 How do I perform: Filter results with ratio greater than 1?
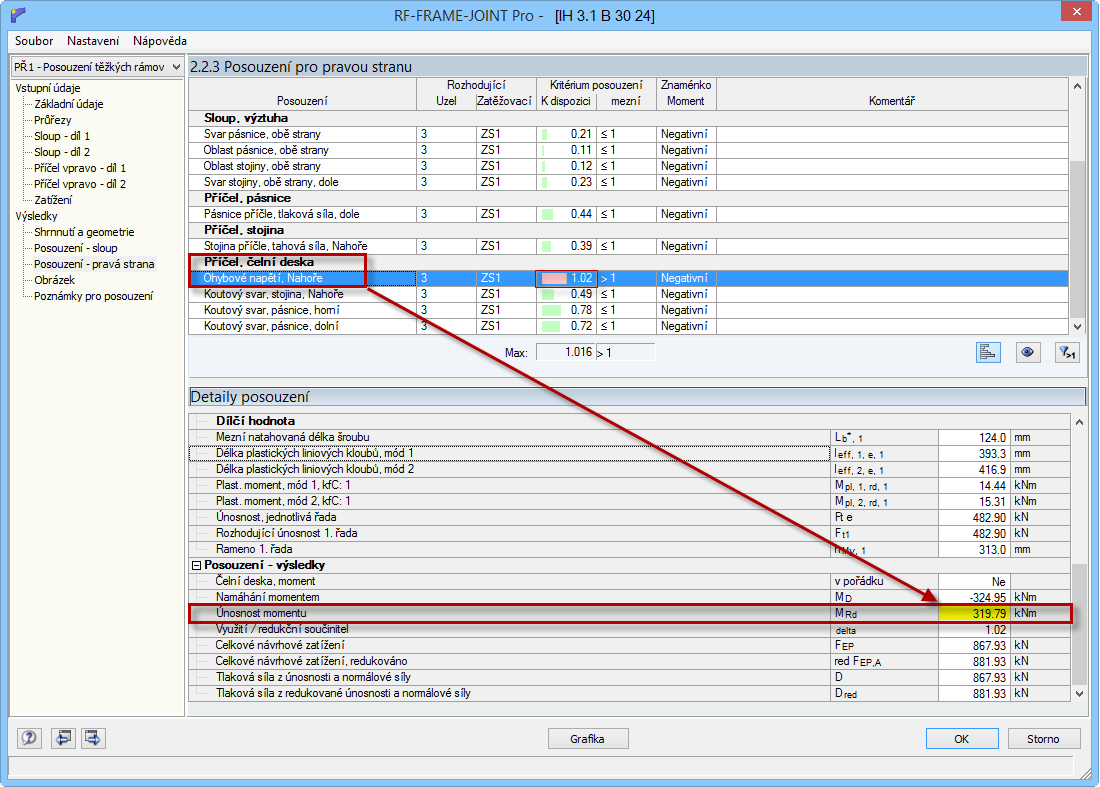(x=1067, y=352)
